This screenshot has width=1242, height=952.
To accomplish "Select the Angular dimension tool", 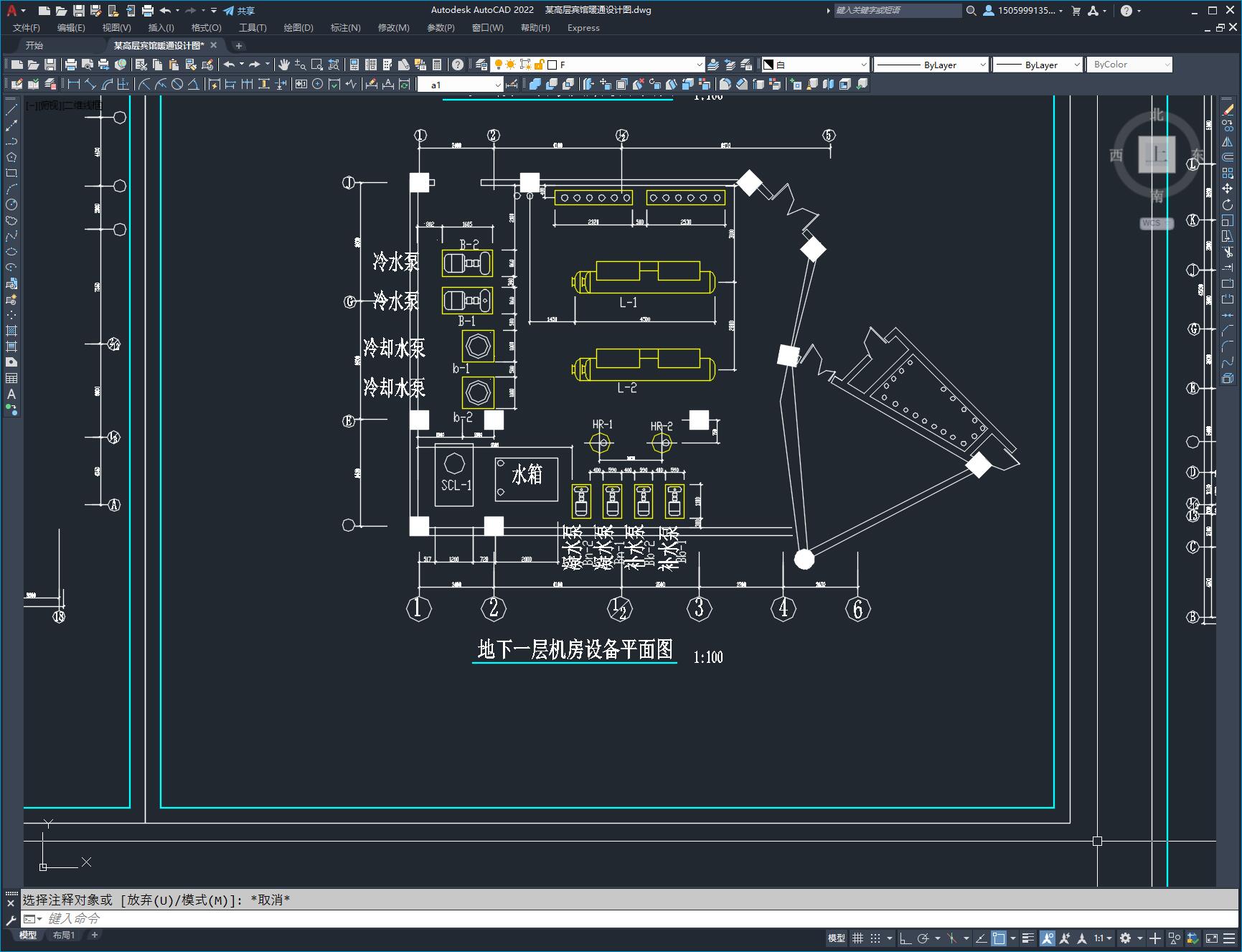I will [x=194, y=84].
